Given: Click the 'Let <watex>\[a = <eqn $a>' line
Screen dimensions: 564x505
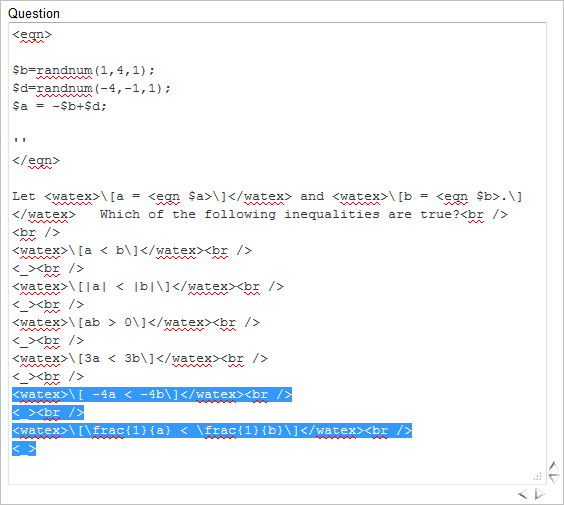Looking at the screenshot, I should [267, 196].
